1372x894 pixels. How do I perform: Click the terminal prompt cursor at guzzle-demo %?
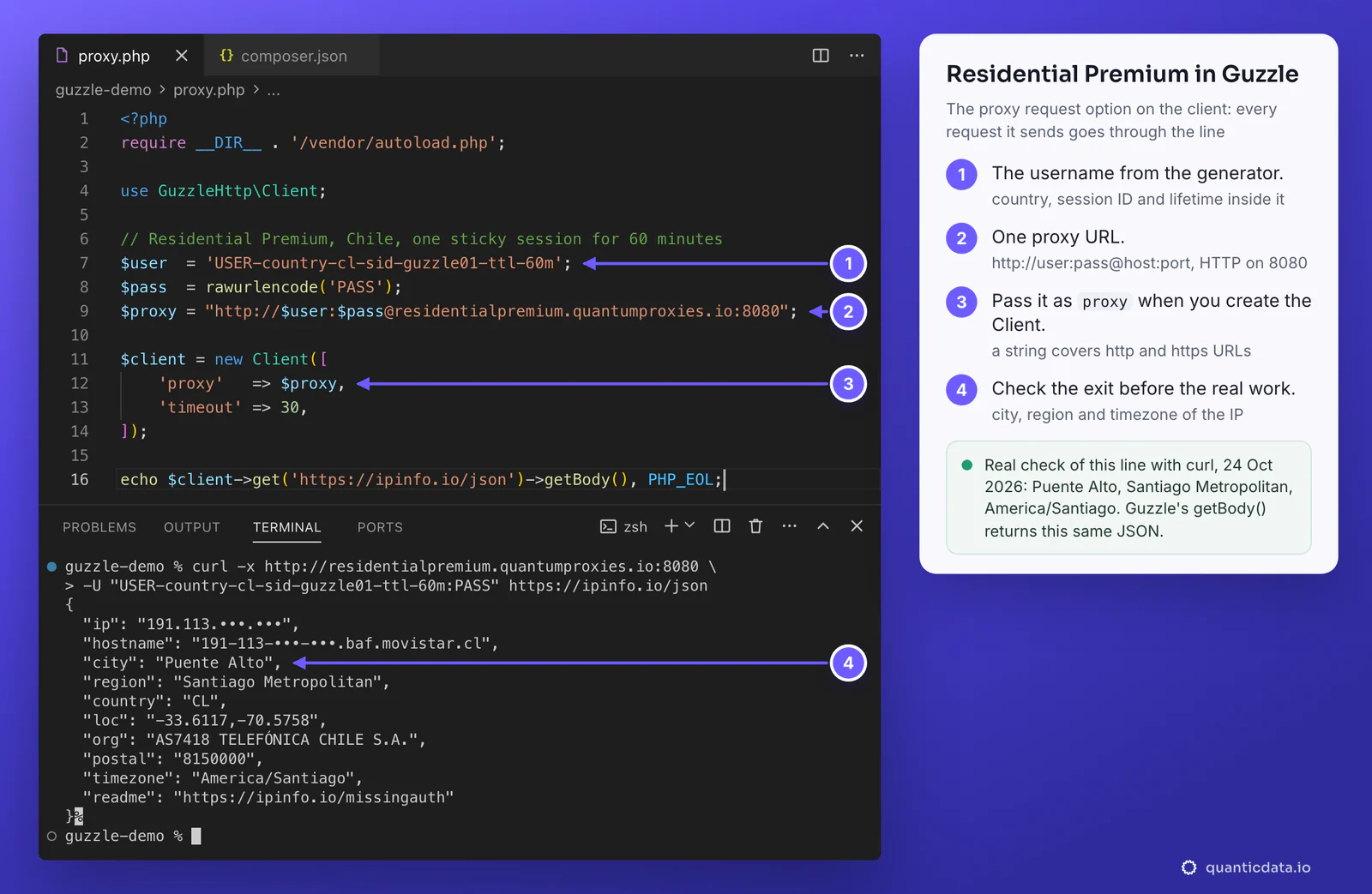point(196,836)
